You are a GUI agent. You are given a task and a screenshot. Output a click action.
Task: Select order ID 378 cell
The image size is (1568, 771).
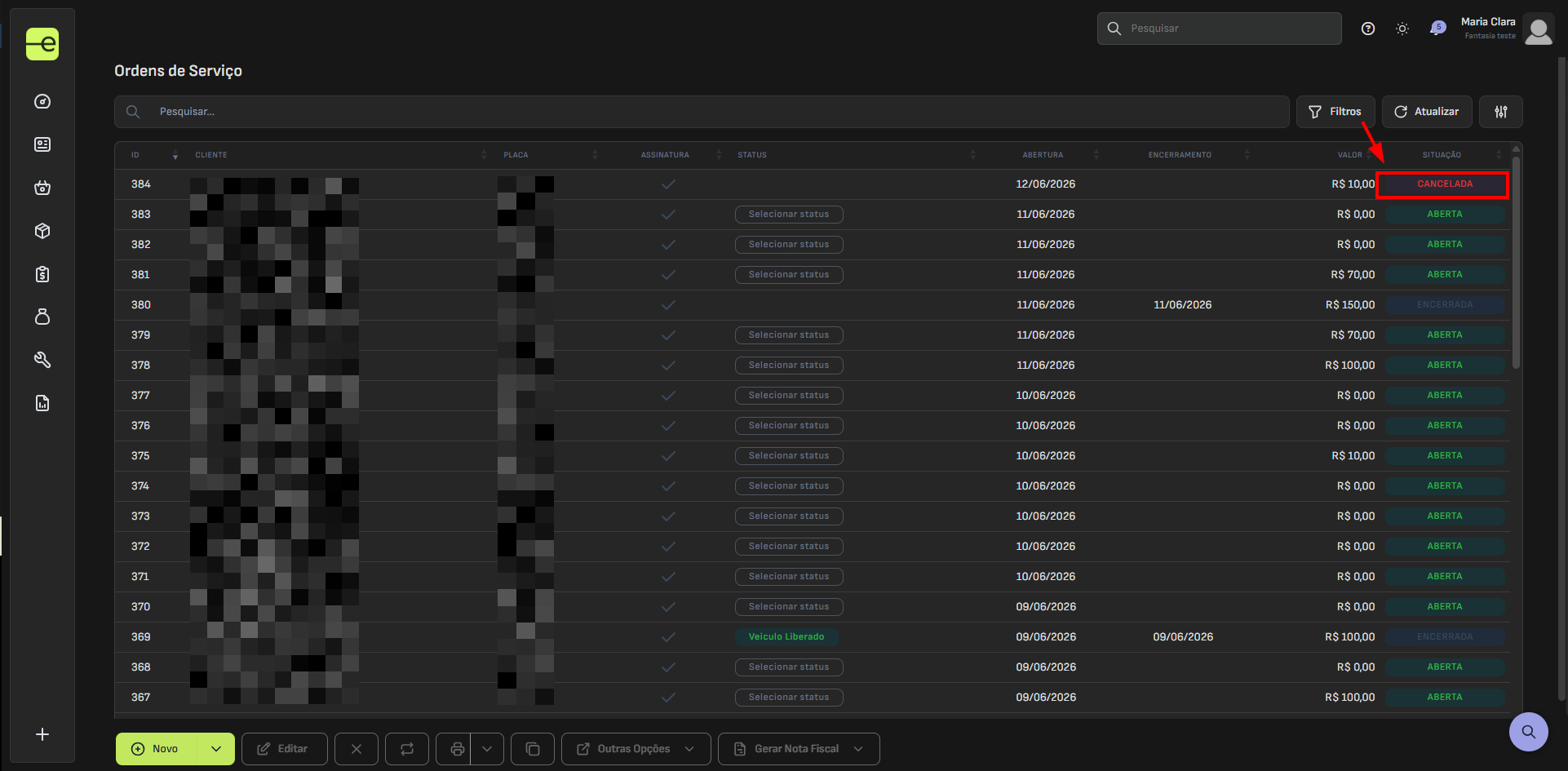pos(141,366)
